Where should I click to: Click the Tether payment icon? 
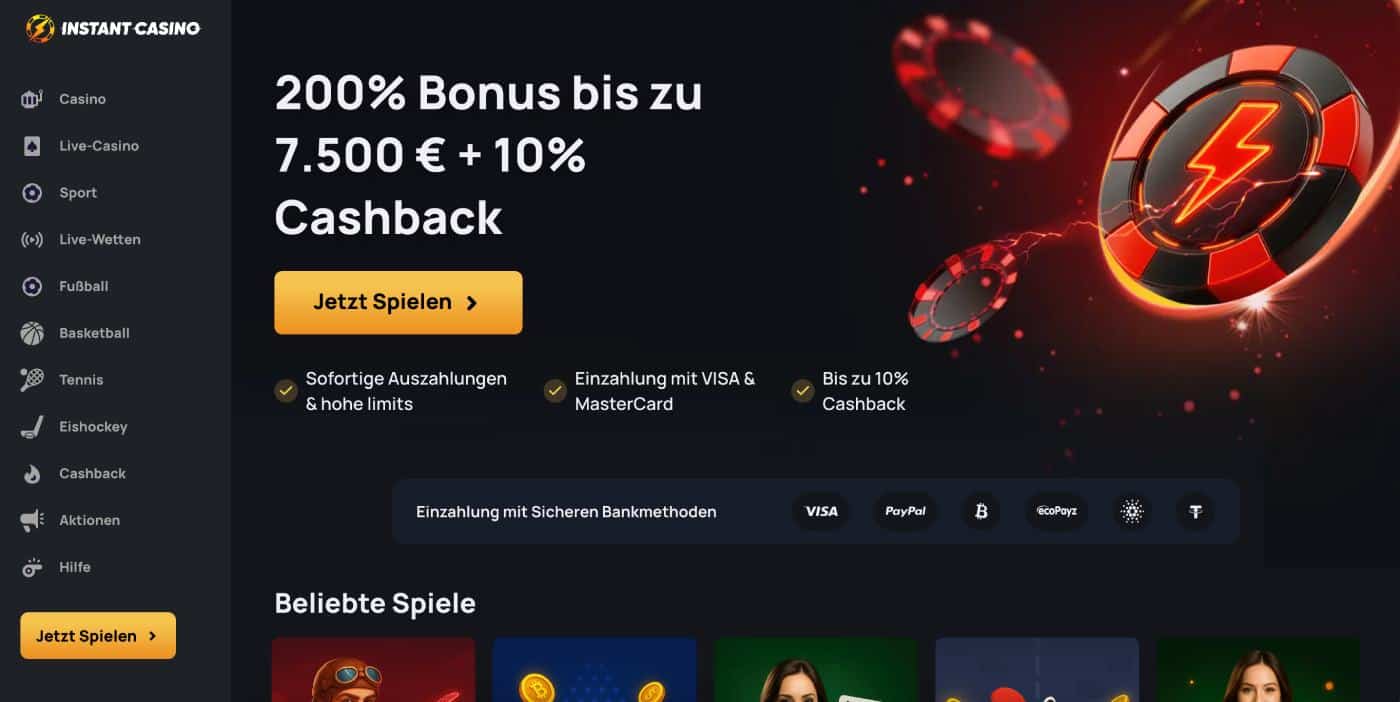click(1195, 511)
